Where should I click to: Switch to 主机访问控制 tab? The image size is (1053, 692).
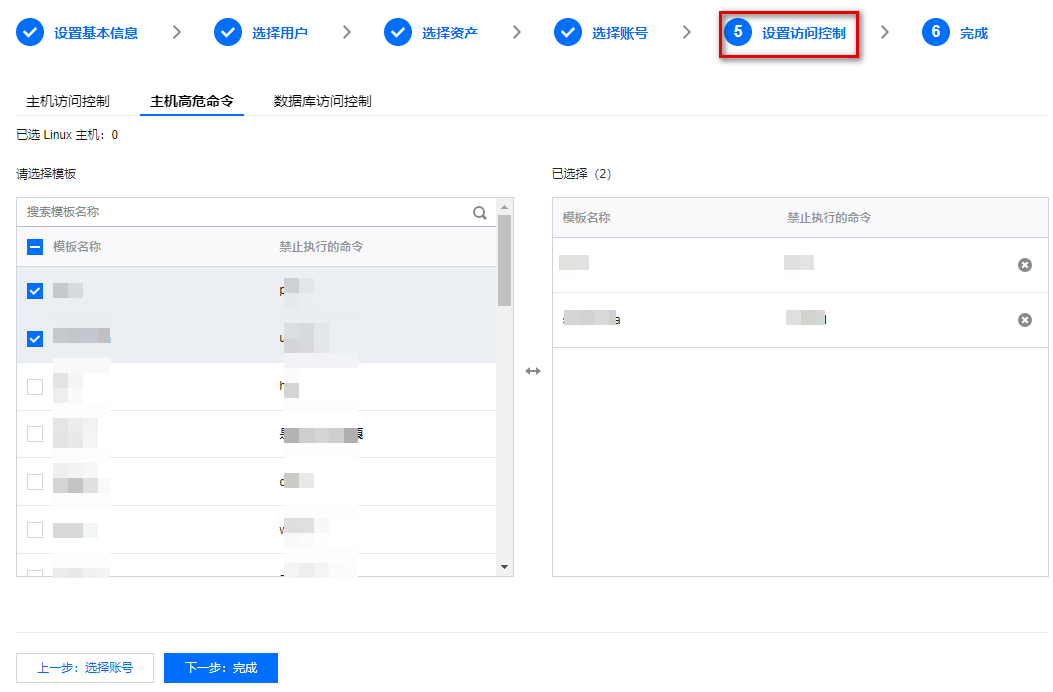click(x=68, y=101)
